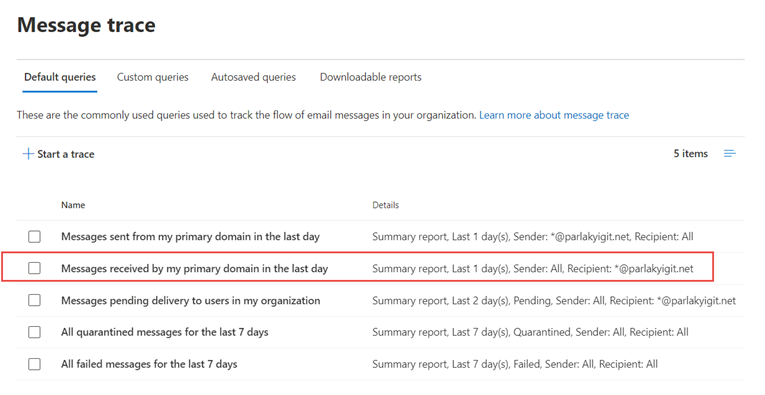Open the list view options icon
The width and height of the screenshot is (765, 395).
[x=729, y=154]
